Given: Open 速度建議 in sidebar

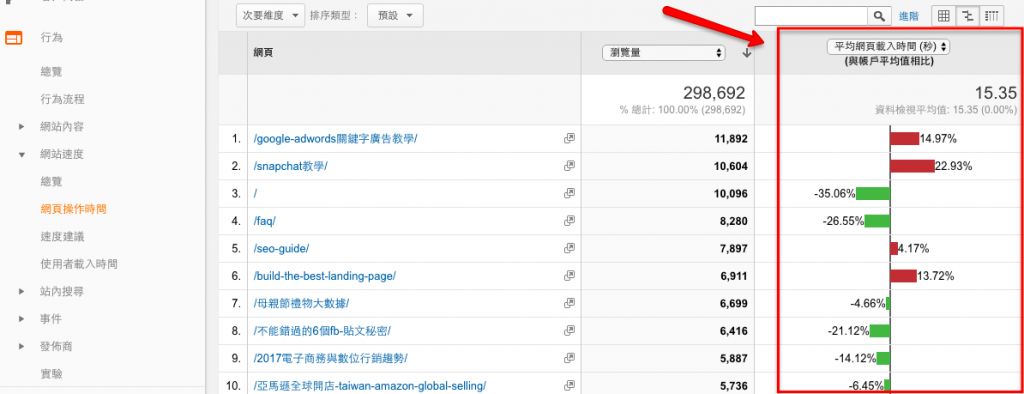Looking at the screenshot, I should (x=63, y=237).
